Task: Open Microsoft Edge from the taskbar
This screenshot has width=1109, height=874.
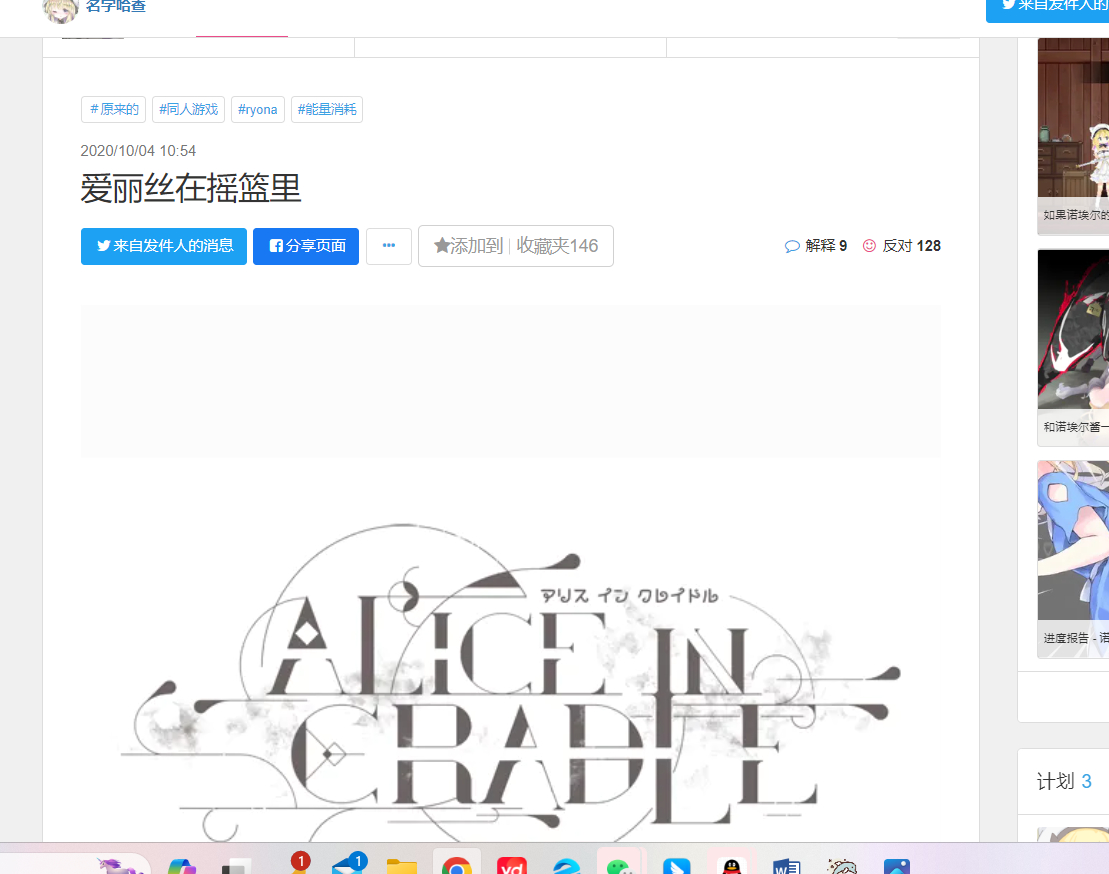Action: click(567, 866)
